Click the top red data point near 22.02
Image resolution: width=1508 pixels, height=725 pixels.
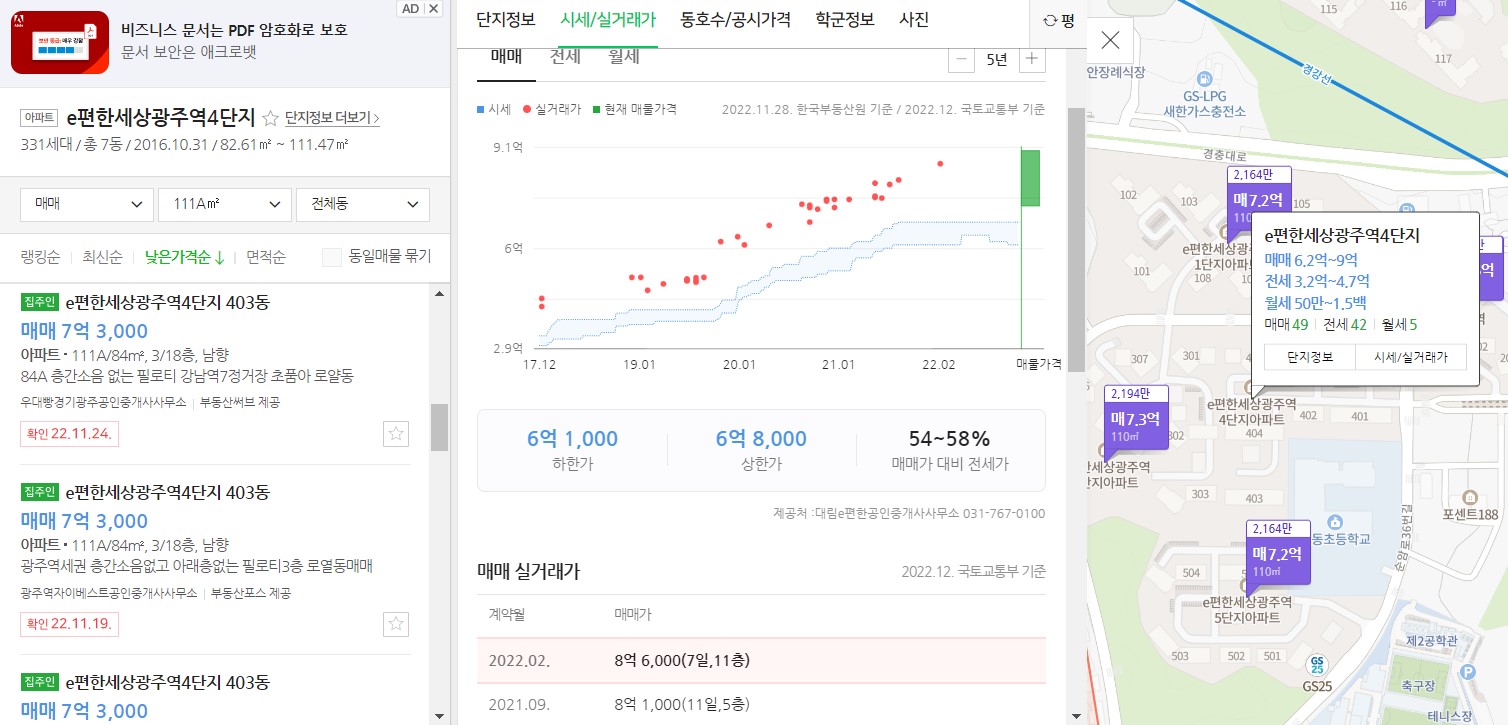[x=940, y=163]
